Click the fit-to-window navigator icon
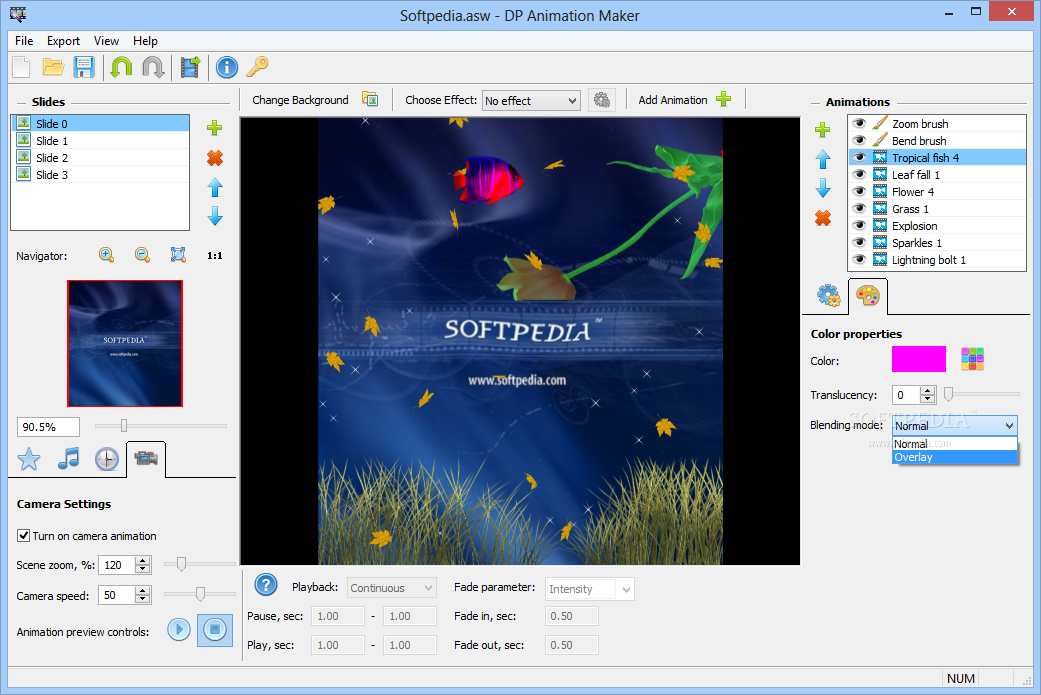 (178, 255)
